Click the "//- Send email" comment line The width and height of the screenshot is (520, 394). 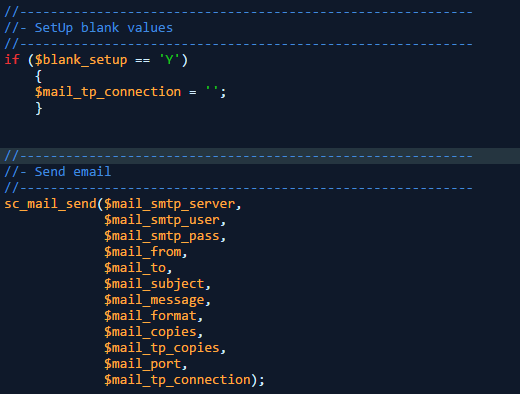(x=58, y=172)
